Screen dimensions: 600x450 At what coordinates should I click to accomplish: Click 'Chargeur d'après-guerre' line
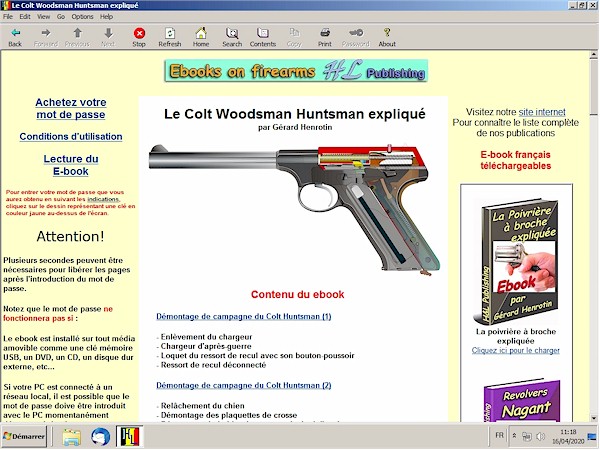(x=205, y=346)
